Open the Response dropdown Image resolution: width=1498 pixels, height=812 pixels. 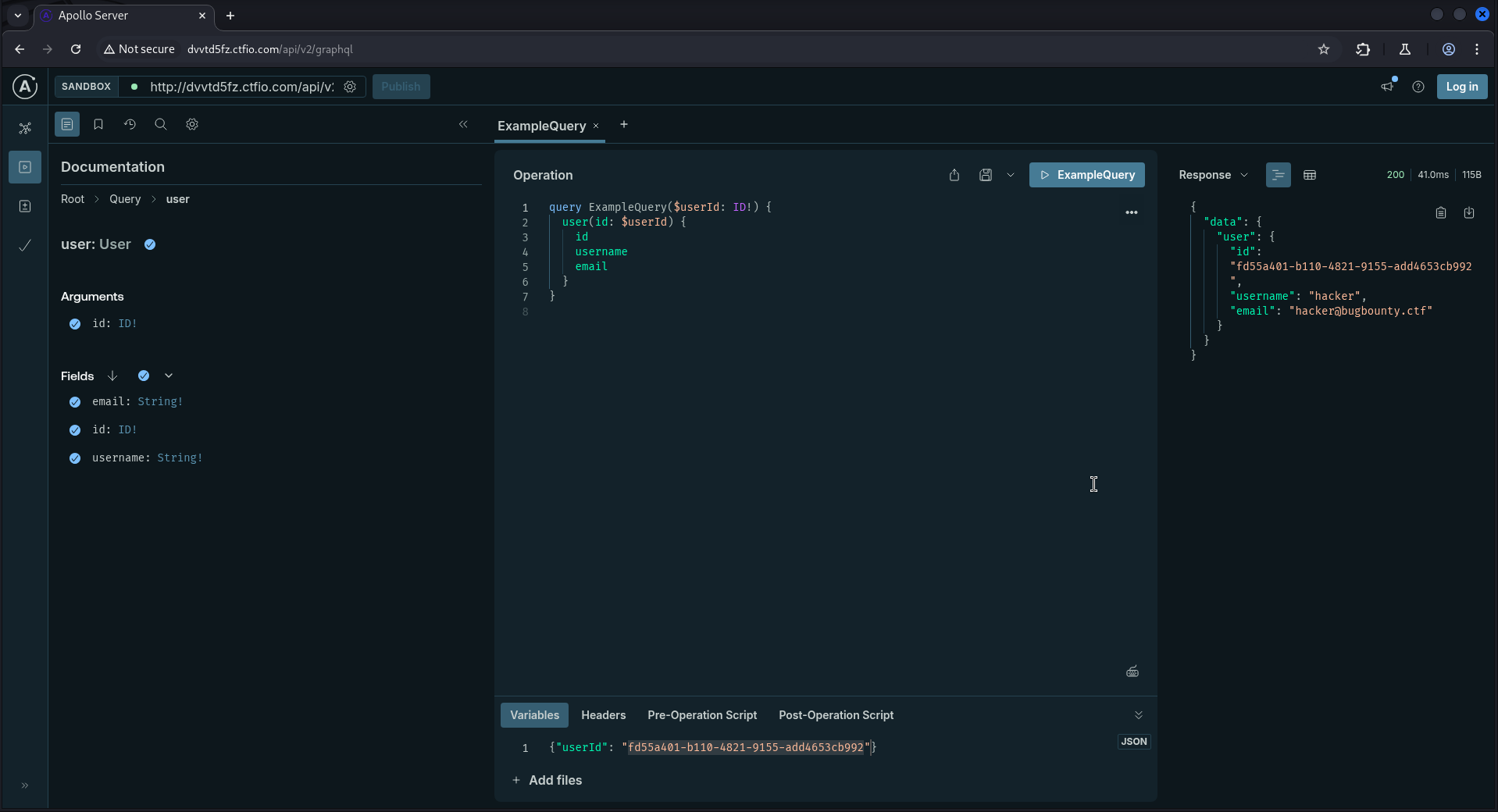[1213, 175]
